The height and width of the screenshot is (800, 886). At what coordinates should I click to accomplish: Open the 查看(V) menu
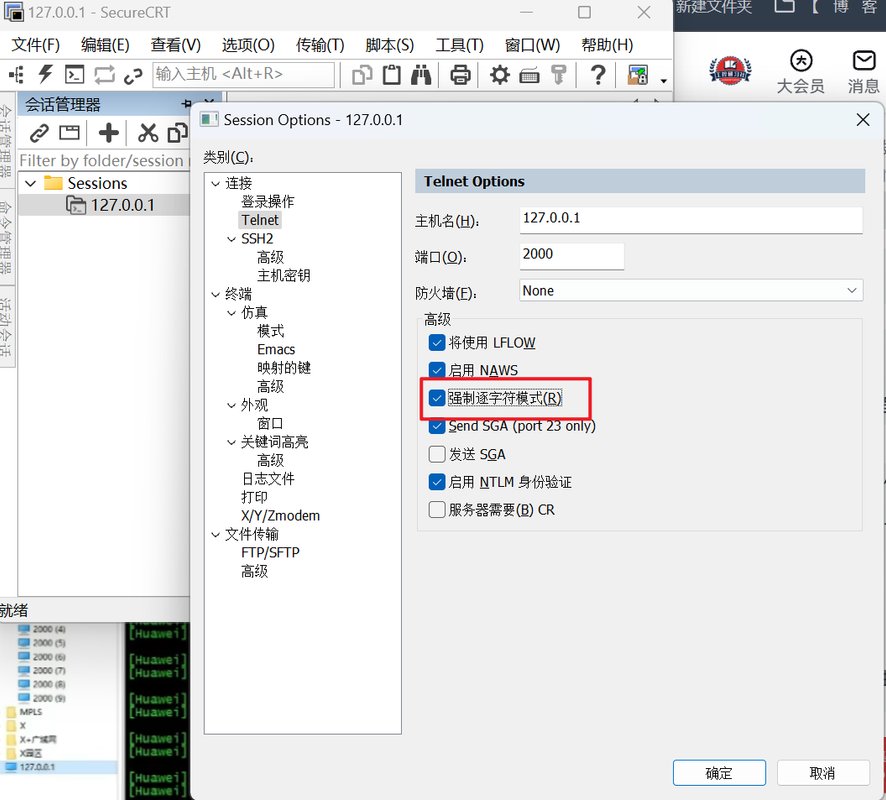tap(176, 45)
